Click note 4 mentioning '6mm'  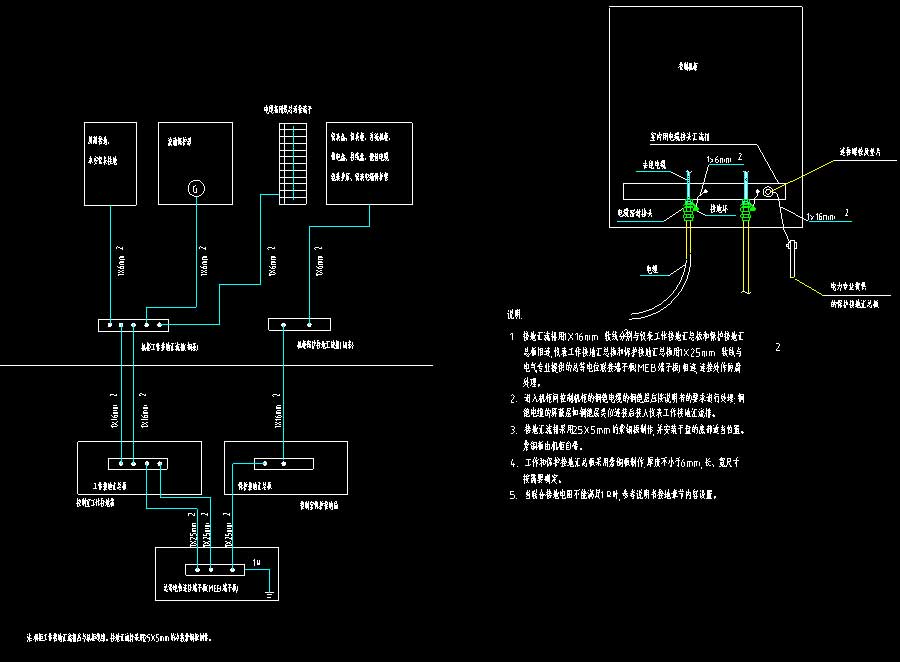626,470
